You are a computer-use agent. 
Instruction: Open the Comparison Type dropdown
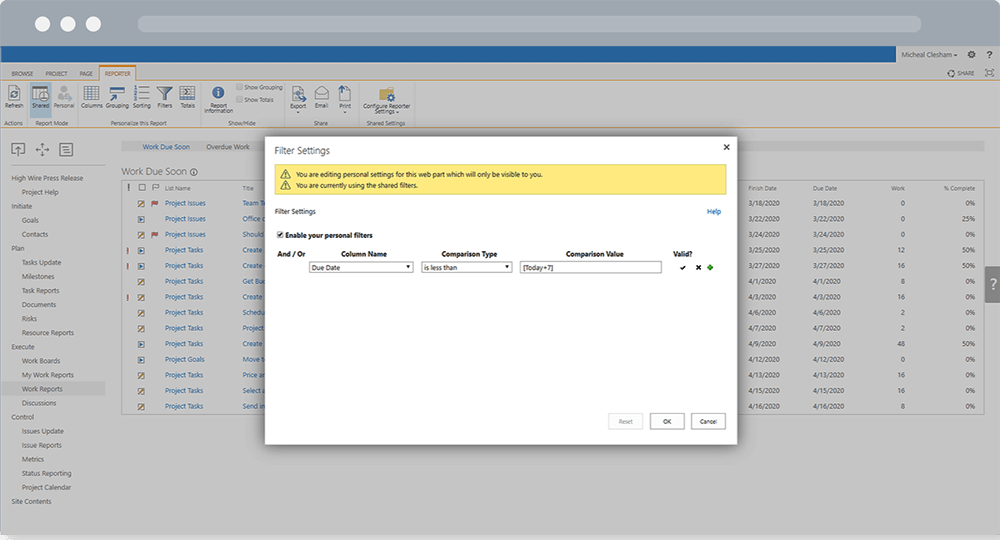[466, 268]
